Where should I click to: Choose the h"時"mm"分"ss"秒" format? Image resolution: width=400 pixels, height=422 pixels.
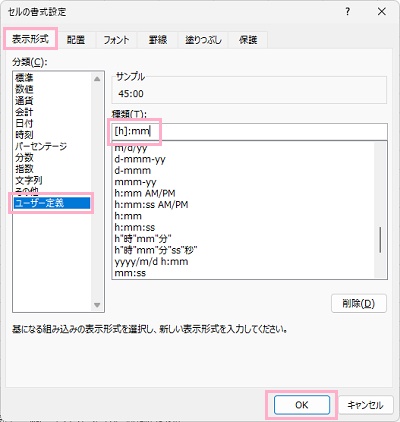(243, 250)
